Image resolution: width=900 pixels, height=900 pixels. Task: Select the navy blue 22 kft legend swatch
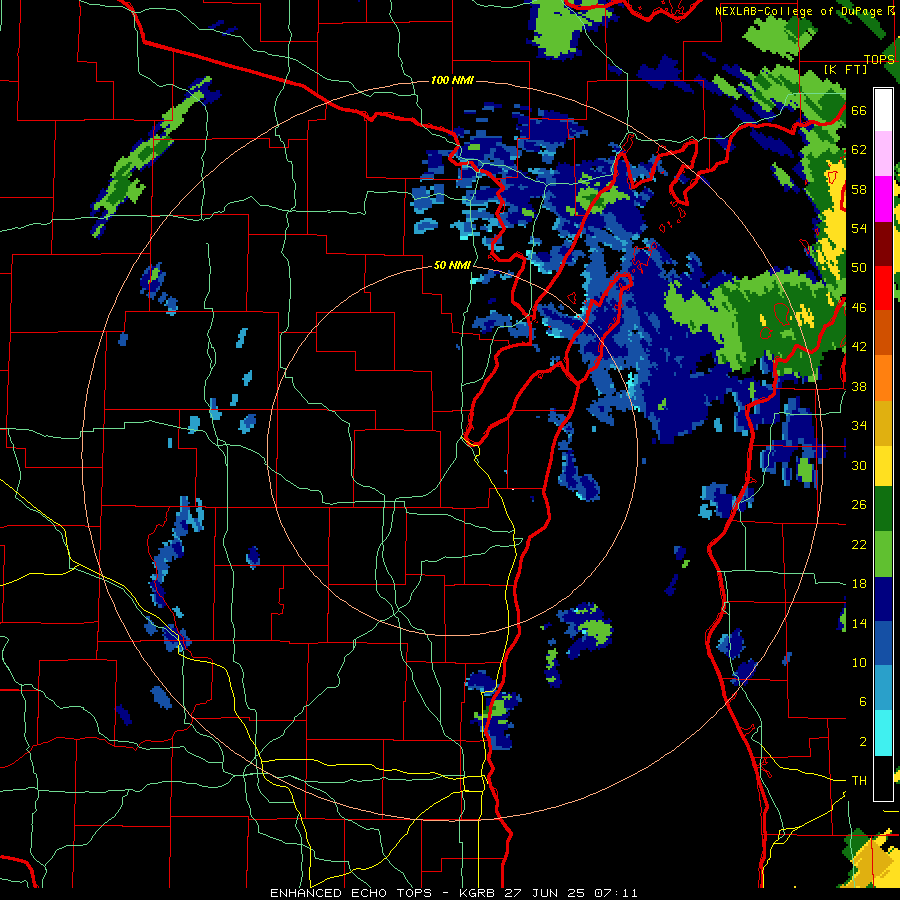coord(883,599)
